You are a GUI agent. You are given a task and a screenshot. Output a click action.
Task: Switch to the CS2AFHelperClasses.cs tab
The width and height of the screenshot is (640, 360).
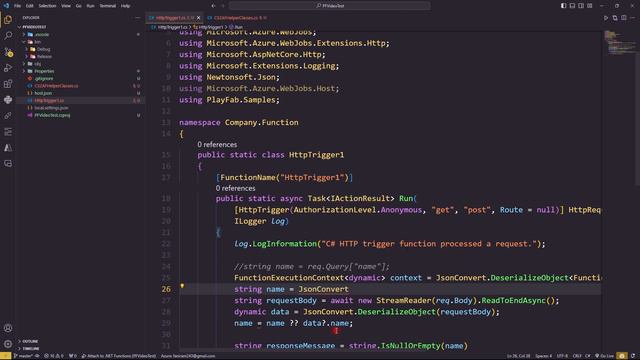point(237,18)
